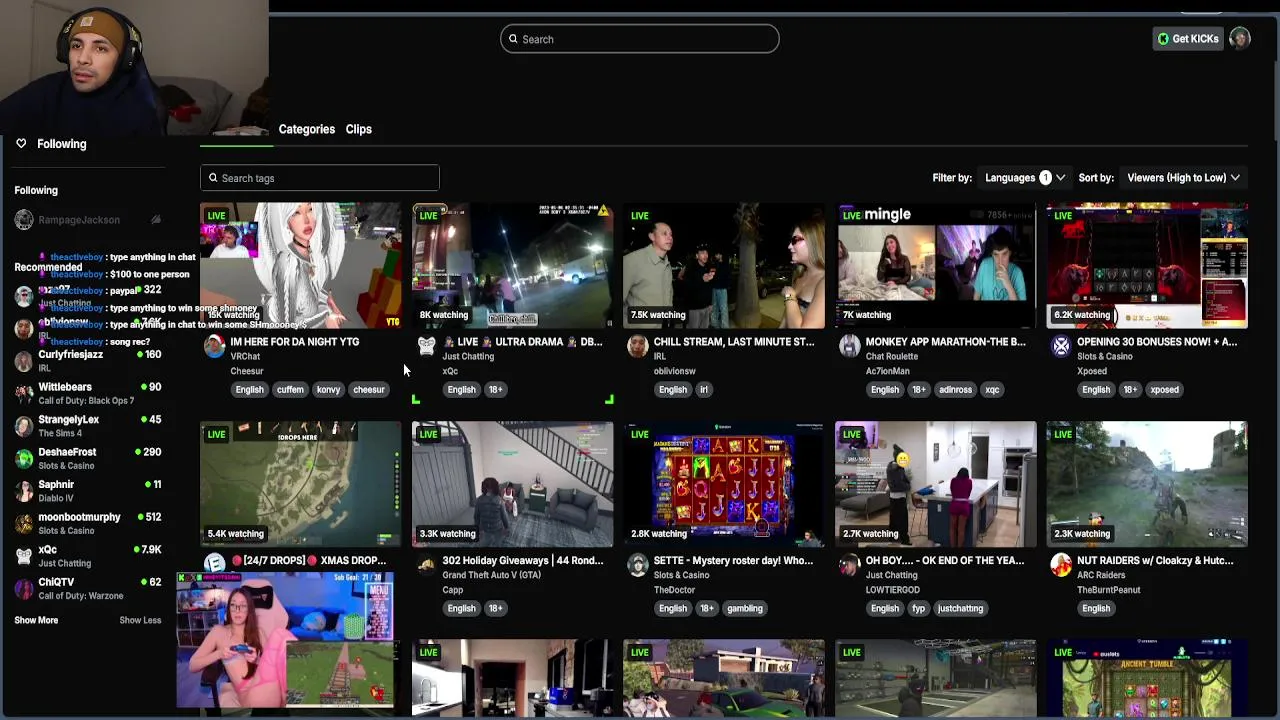
Task: Click the Kick logo in Get KICKs button
Action: (1163, 39)
